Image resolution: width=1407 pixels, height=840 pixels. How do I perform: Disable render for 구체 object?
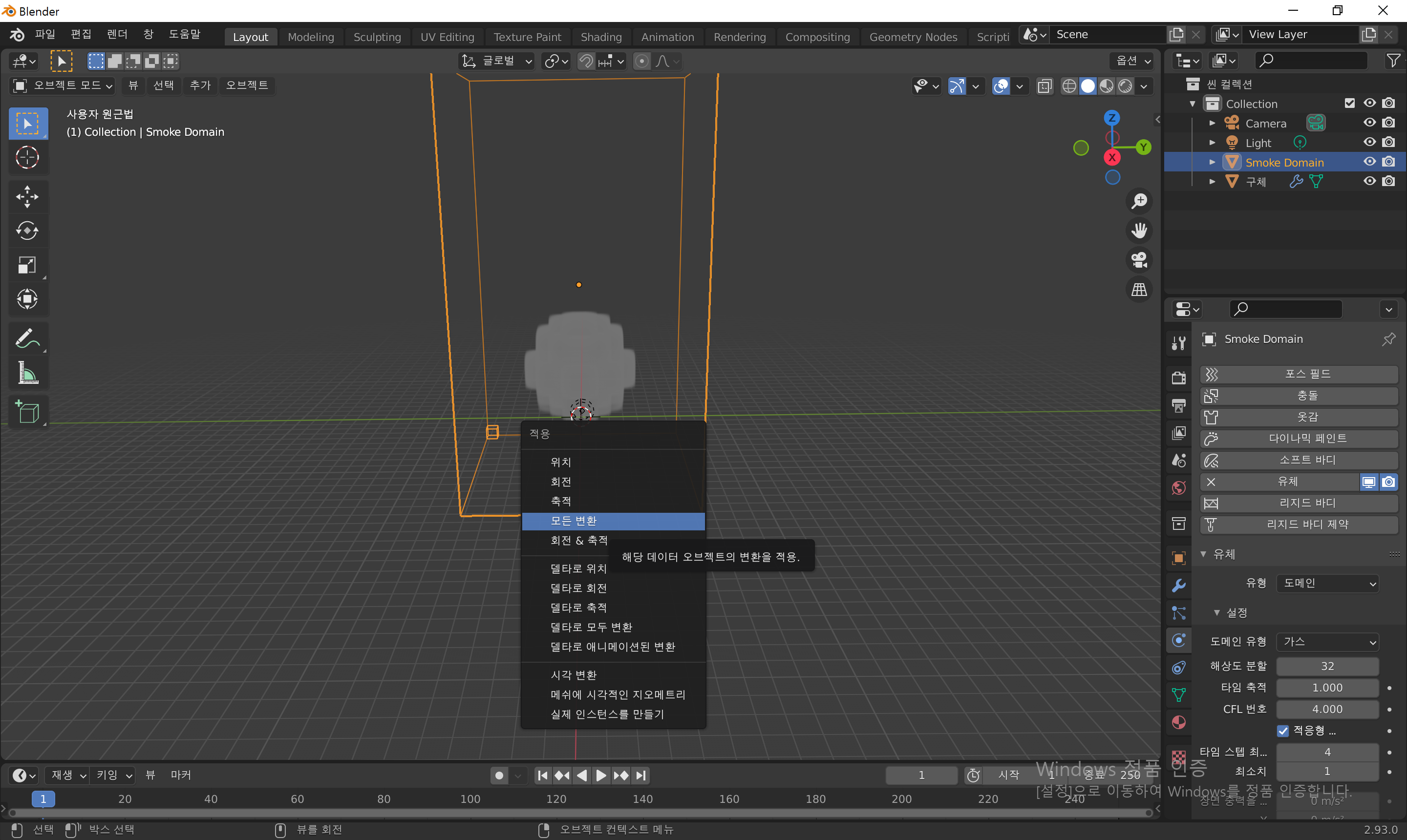[1388, 181]
